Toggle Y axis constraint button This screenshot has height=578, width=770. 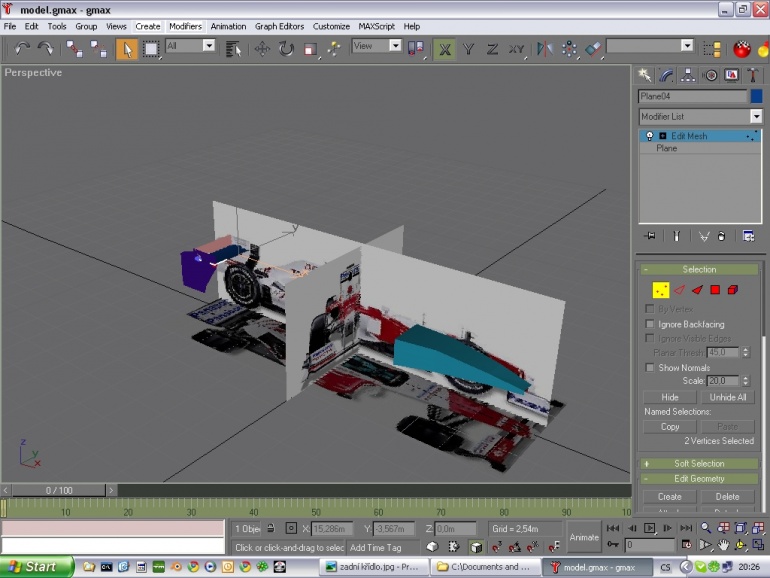[x=468, y=49]
